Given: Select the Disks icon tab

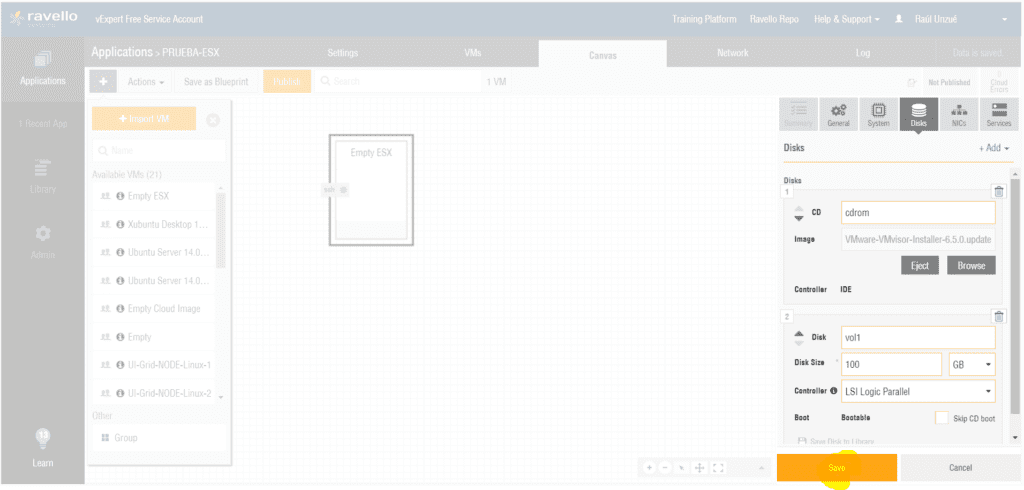Looking at the screenshot, I should click(x=918, y=114).
